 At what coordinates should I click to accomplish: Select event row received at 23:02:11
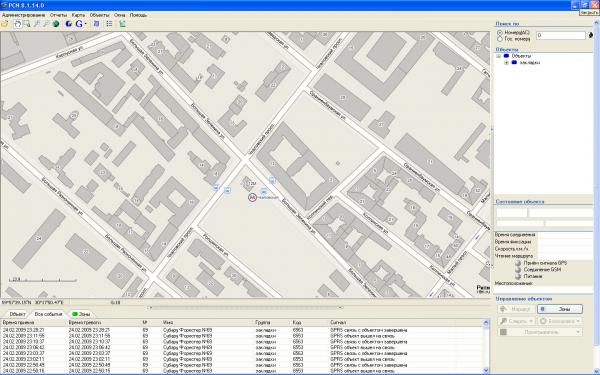click(x=242, y=359)
